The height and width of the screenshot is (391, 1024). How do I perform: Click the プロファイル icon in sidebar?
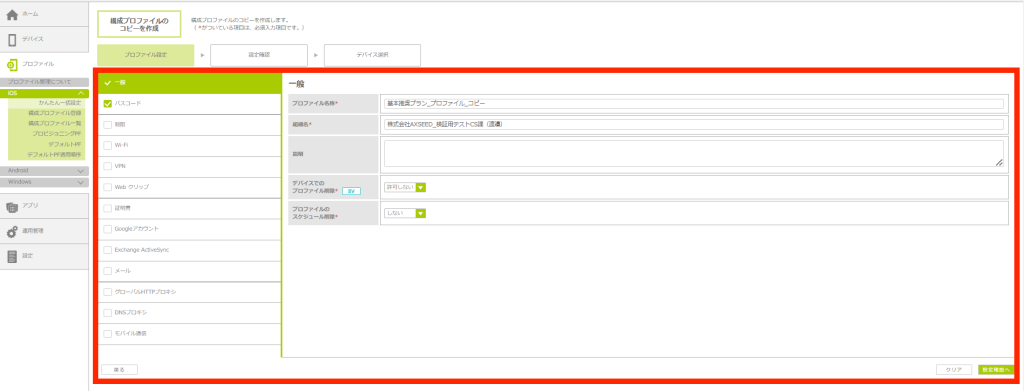(12, 64)
